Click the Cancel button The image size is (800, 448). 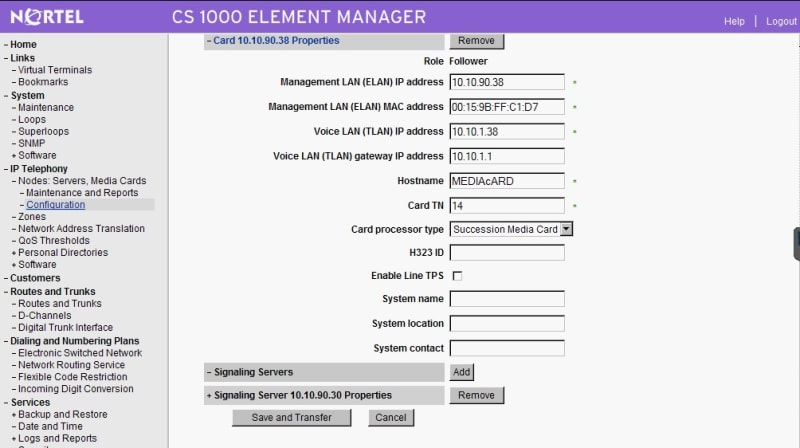click(391, 417)
